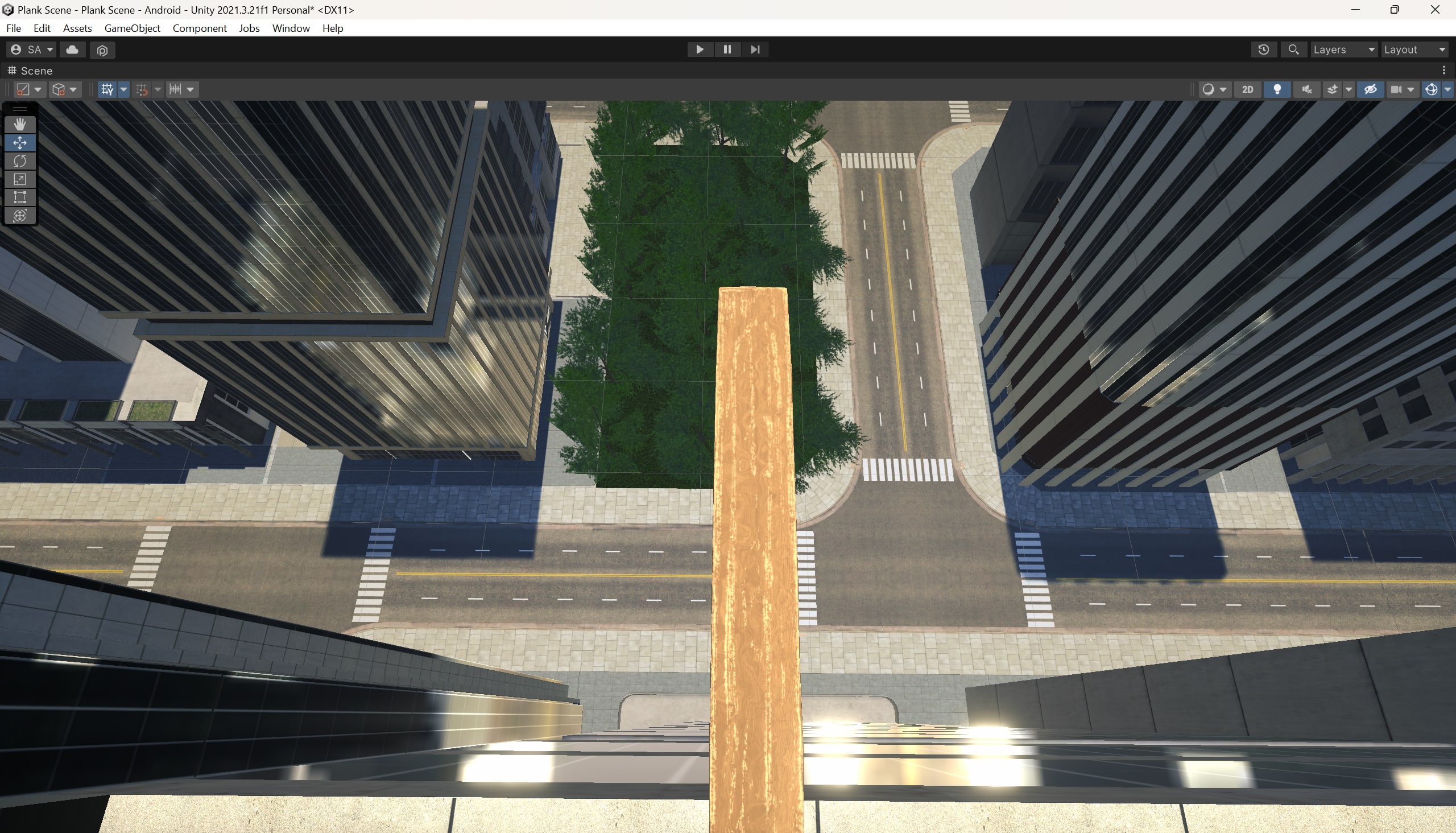The width and height of the screenshot is (1456, 833).
Task: Open the Layout dropdown
Action: pos(1416,50)
